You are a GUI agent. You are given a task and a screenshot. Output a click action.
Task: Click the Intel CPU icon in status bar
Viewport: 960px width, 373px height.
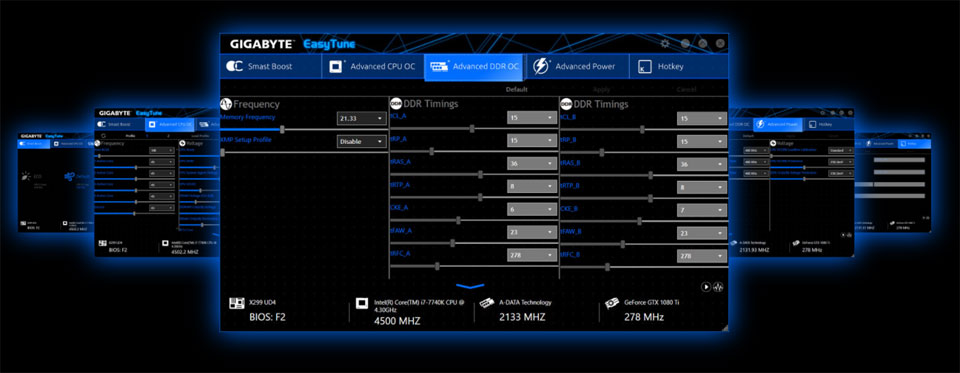pos(363,304)
